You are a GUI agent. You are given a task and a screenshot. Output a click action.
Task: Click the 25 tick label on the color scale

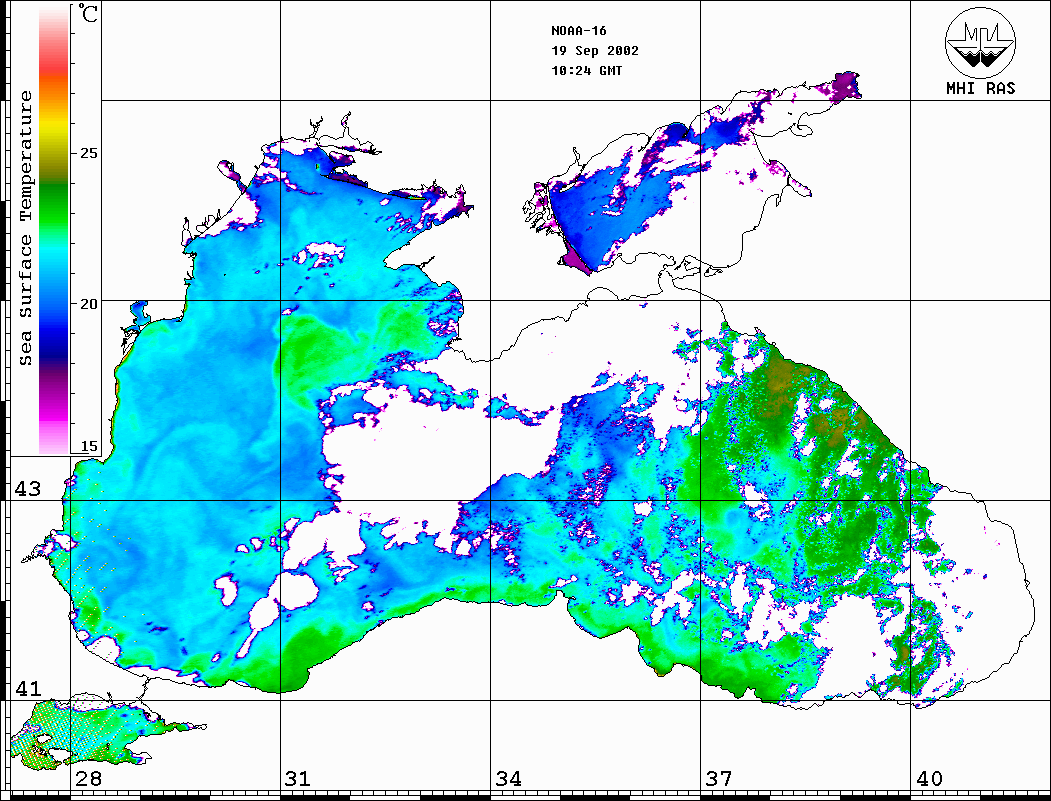pos(88,153)
